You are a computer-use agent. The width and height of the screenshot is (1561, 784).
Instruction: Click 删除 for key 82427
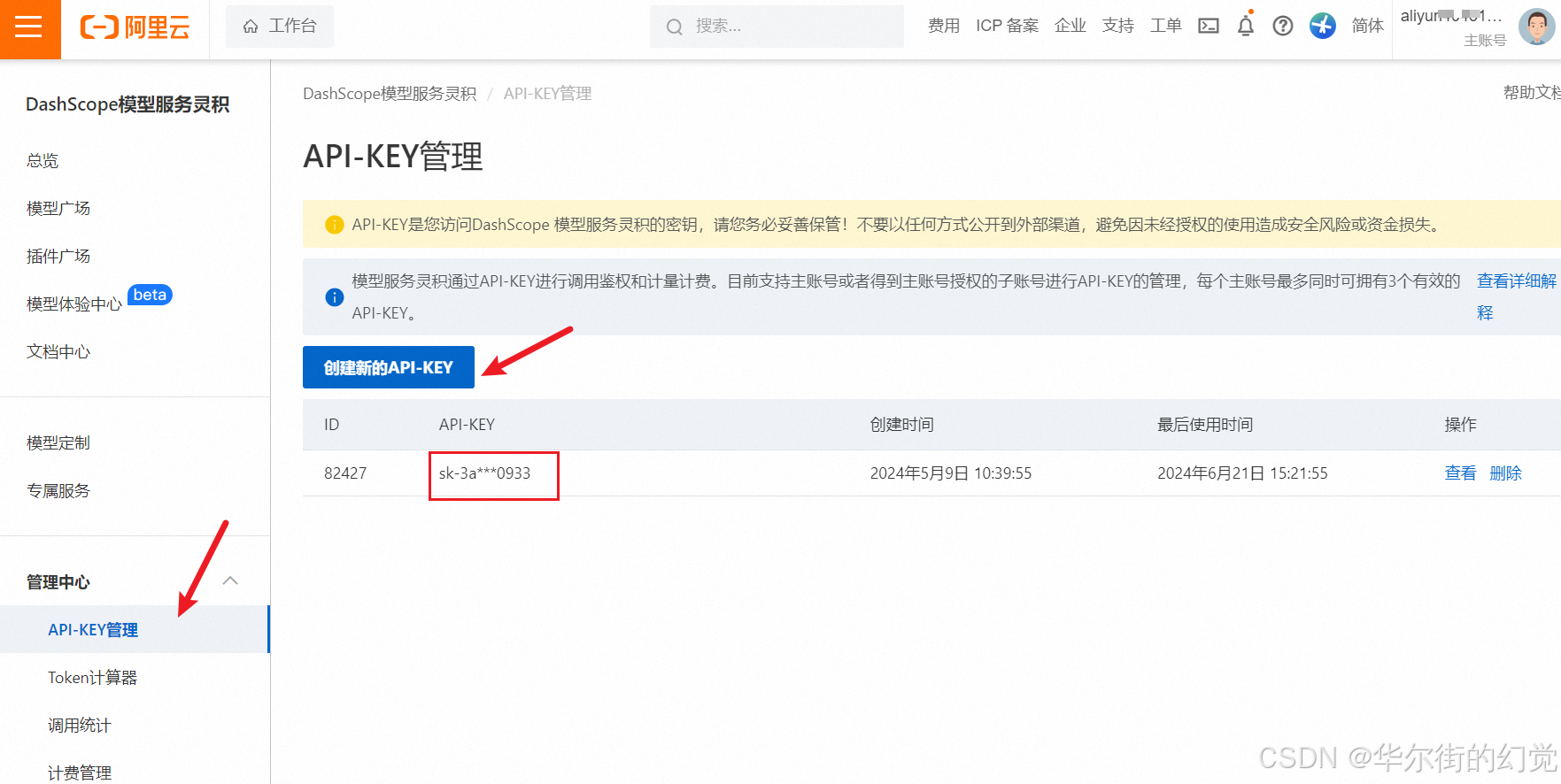click(x=1505, y=473)
